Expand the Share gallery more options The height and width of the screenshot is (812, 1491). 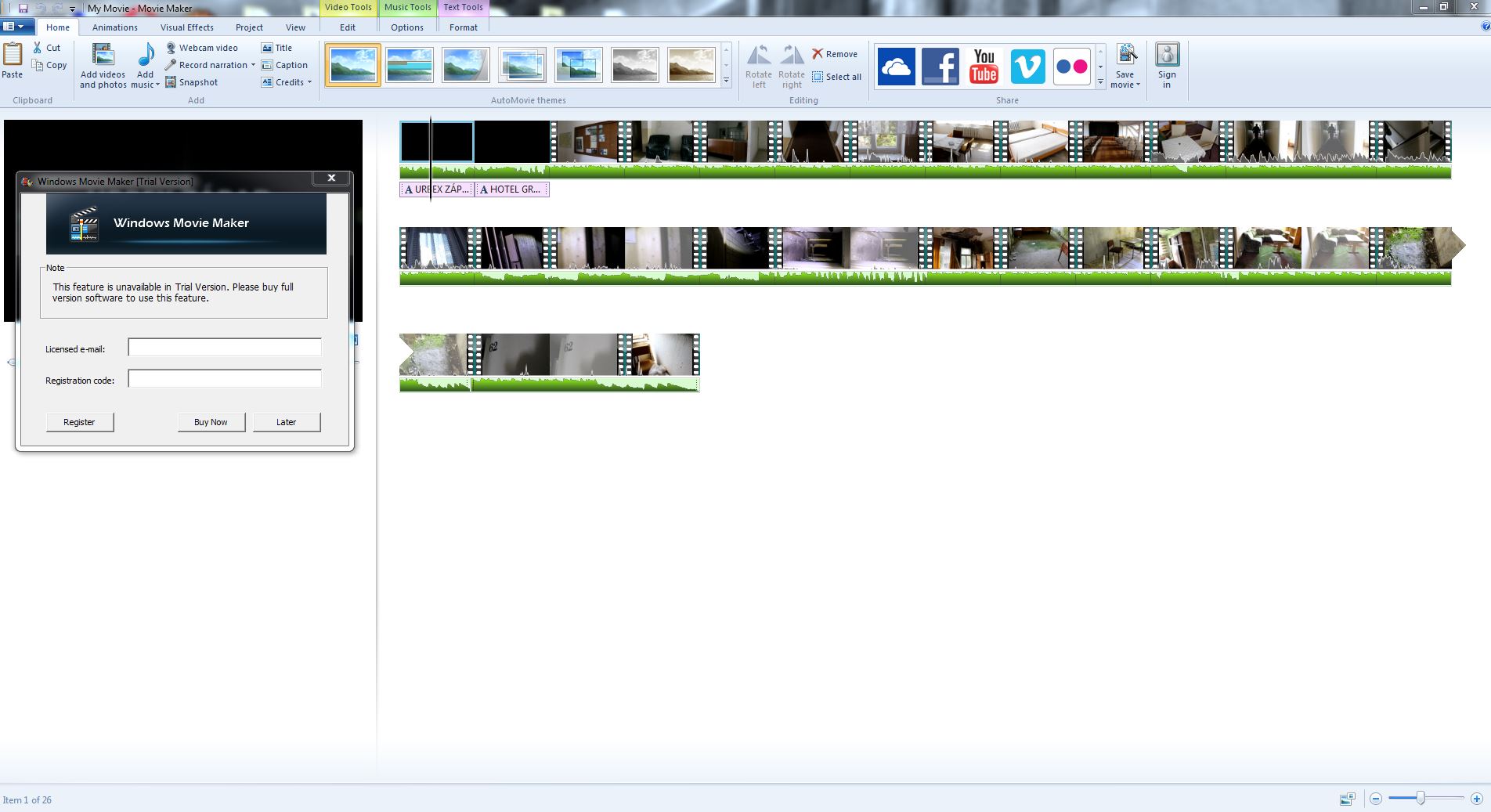click(x=1100, y=81)
